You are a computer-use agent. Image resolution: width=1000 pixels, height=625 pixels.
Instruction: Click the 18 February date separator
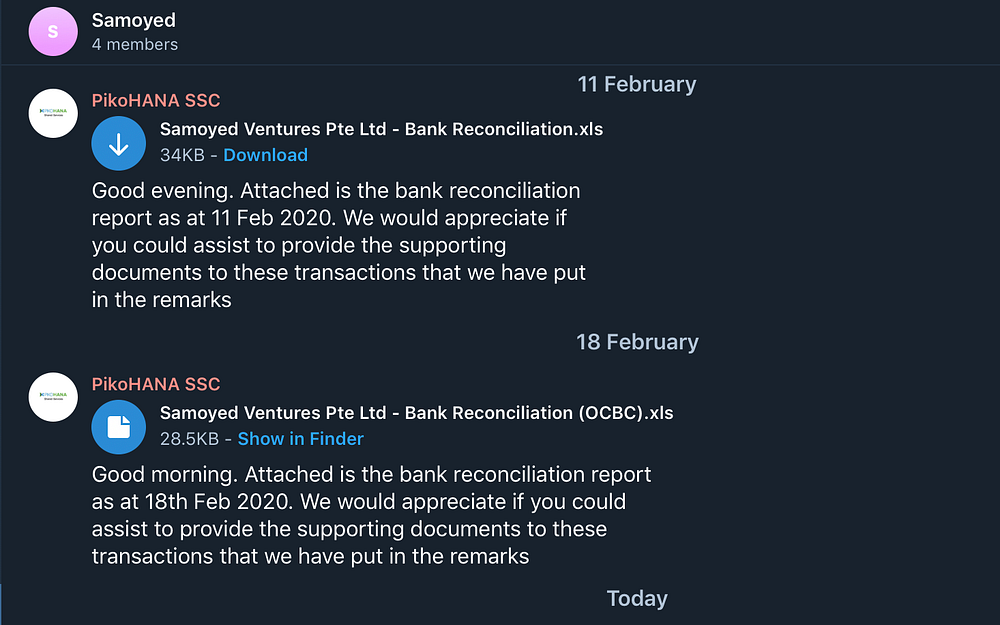(x=636, y=342)
